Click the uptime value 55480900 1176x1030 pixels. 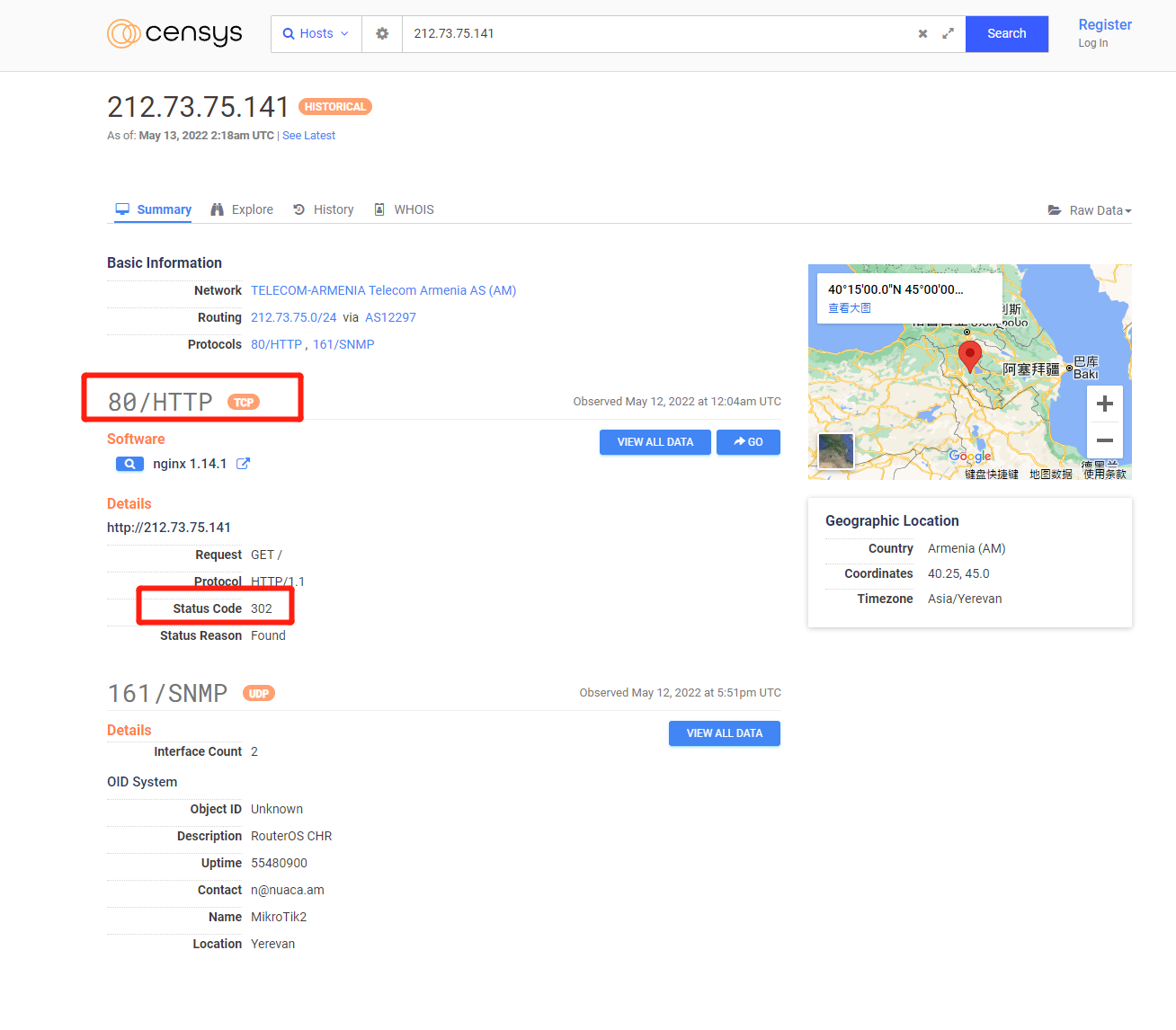click(279, 863)
